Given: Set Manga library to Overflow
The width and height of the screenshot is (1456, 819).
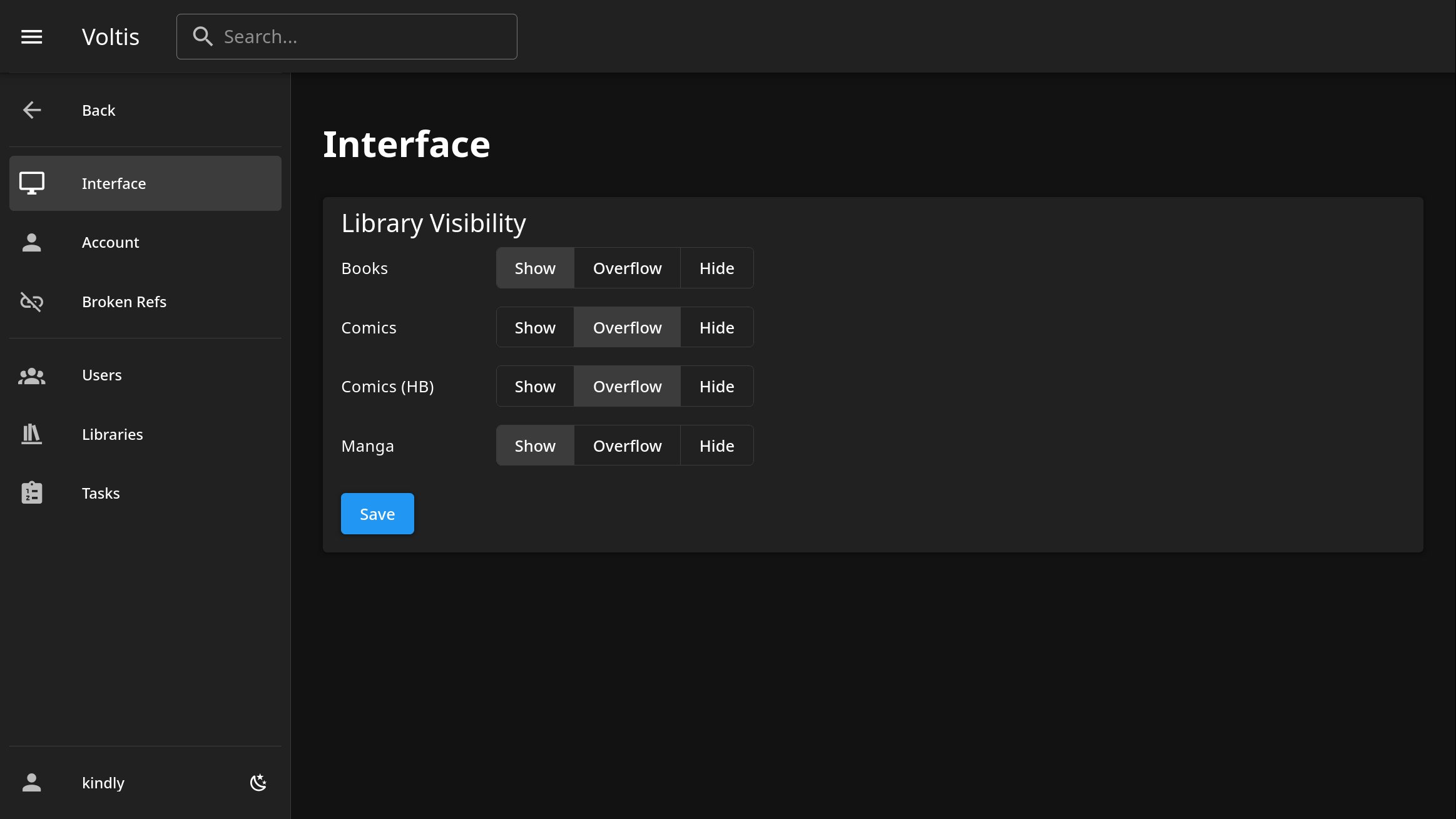Looking at the screenshot, I should tap(626, 445).
